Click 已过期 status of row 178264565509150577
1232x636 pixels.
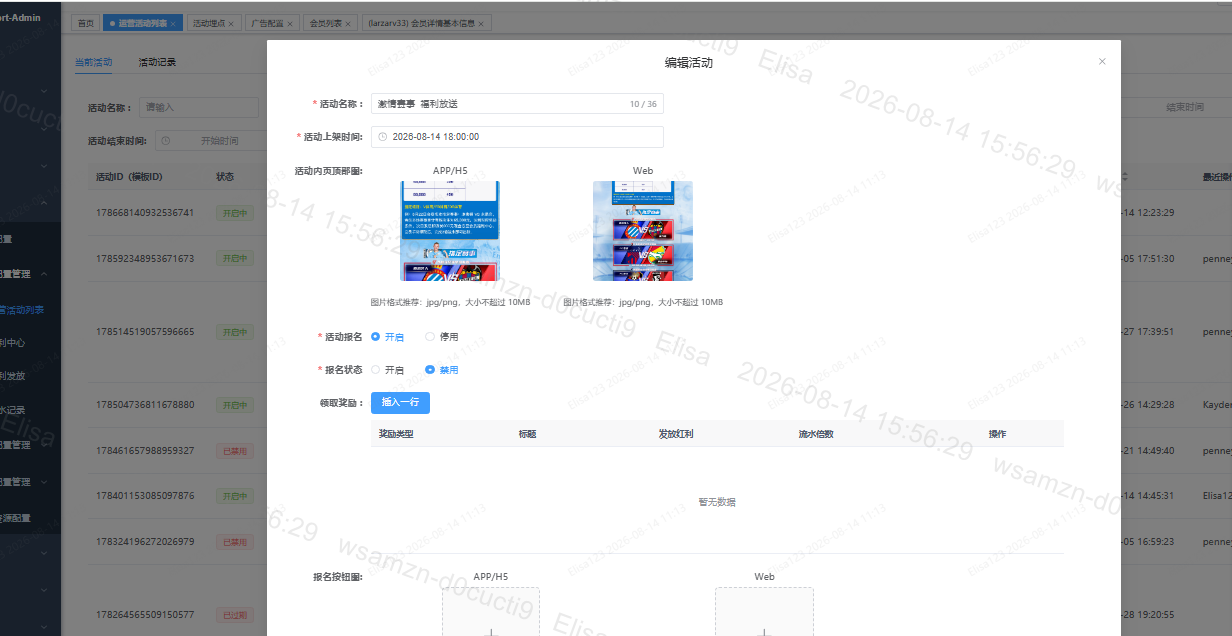point(233,615)
